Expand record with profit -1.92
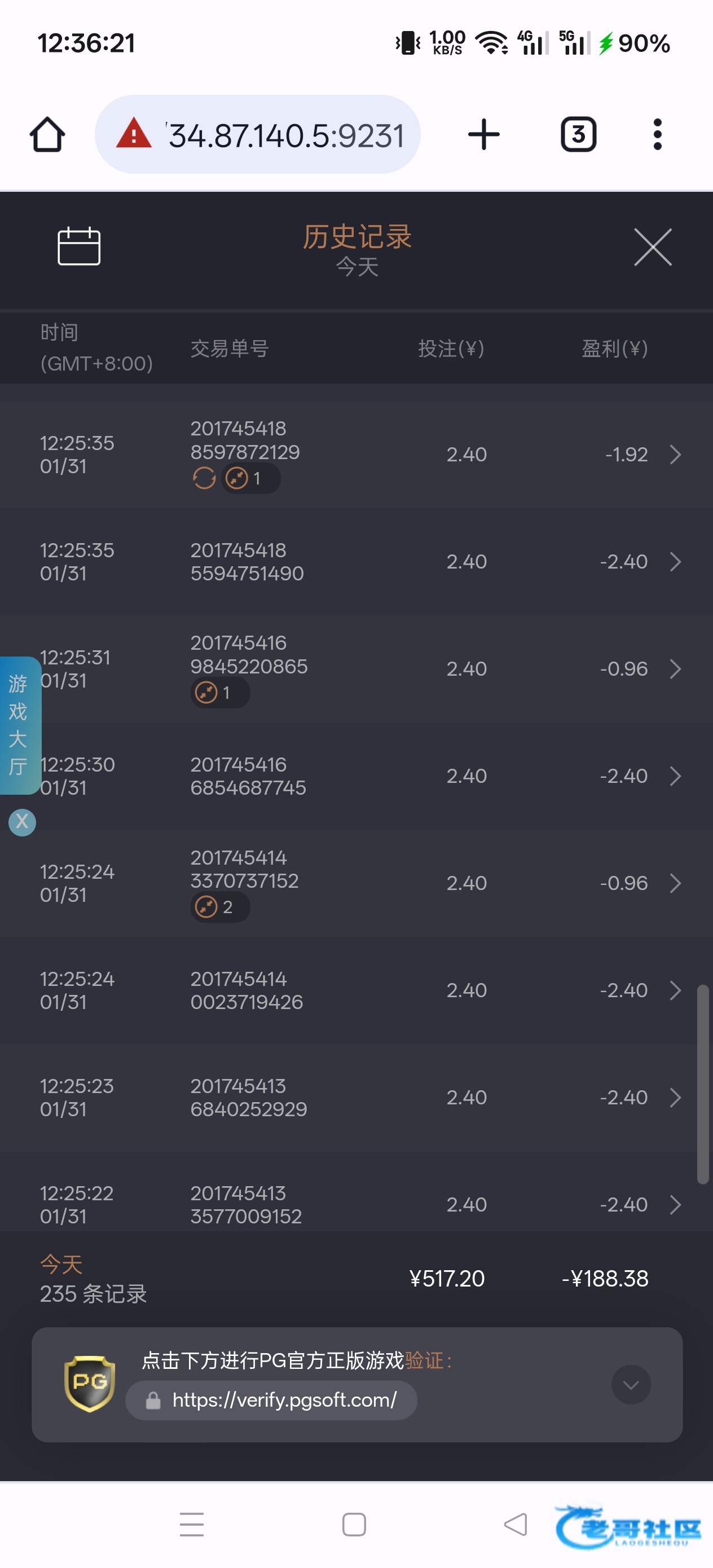The height and width of the screenshot is (1568, 713). point(675,455)
